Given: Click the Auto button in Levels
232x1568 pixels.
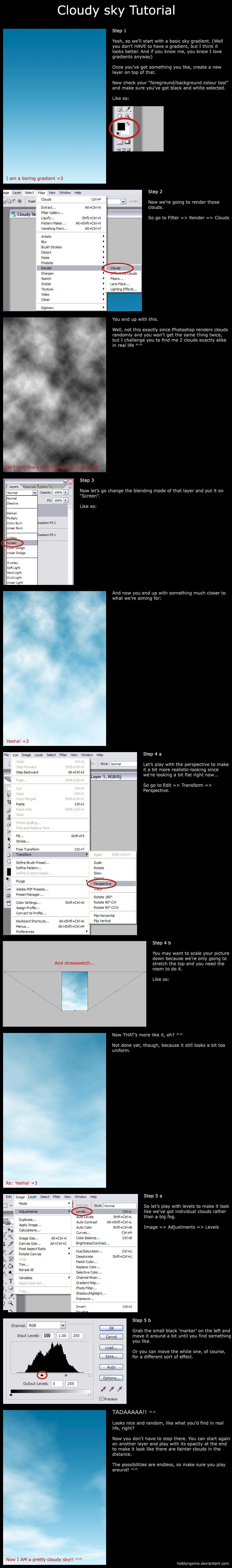Looking at the screenshot, I should [x=111, y=1368].
